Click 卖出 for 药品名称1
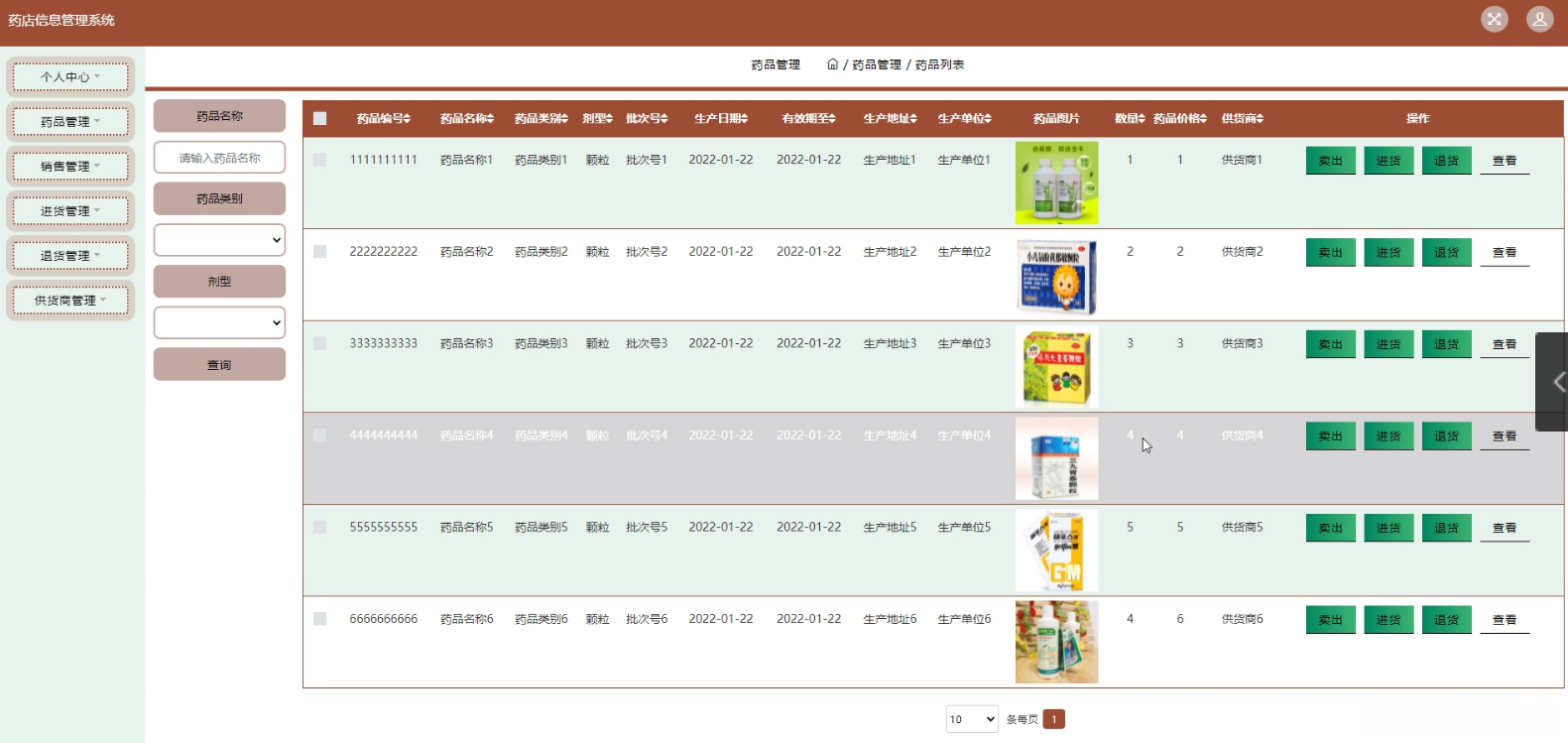 (x=1331, y=161)
